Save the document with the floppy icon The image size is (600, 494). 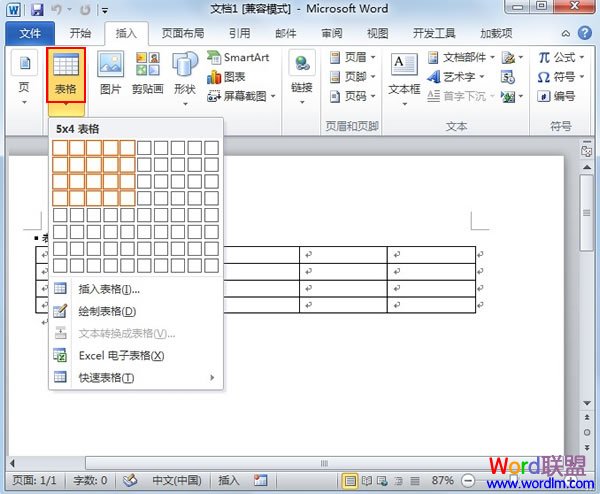pos(37,9)
